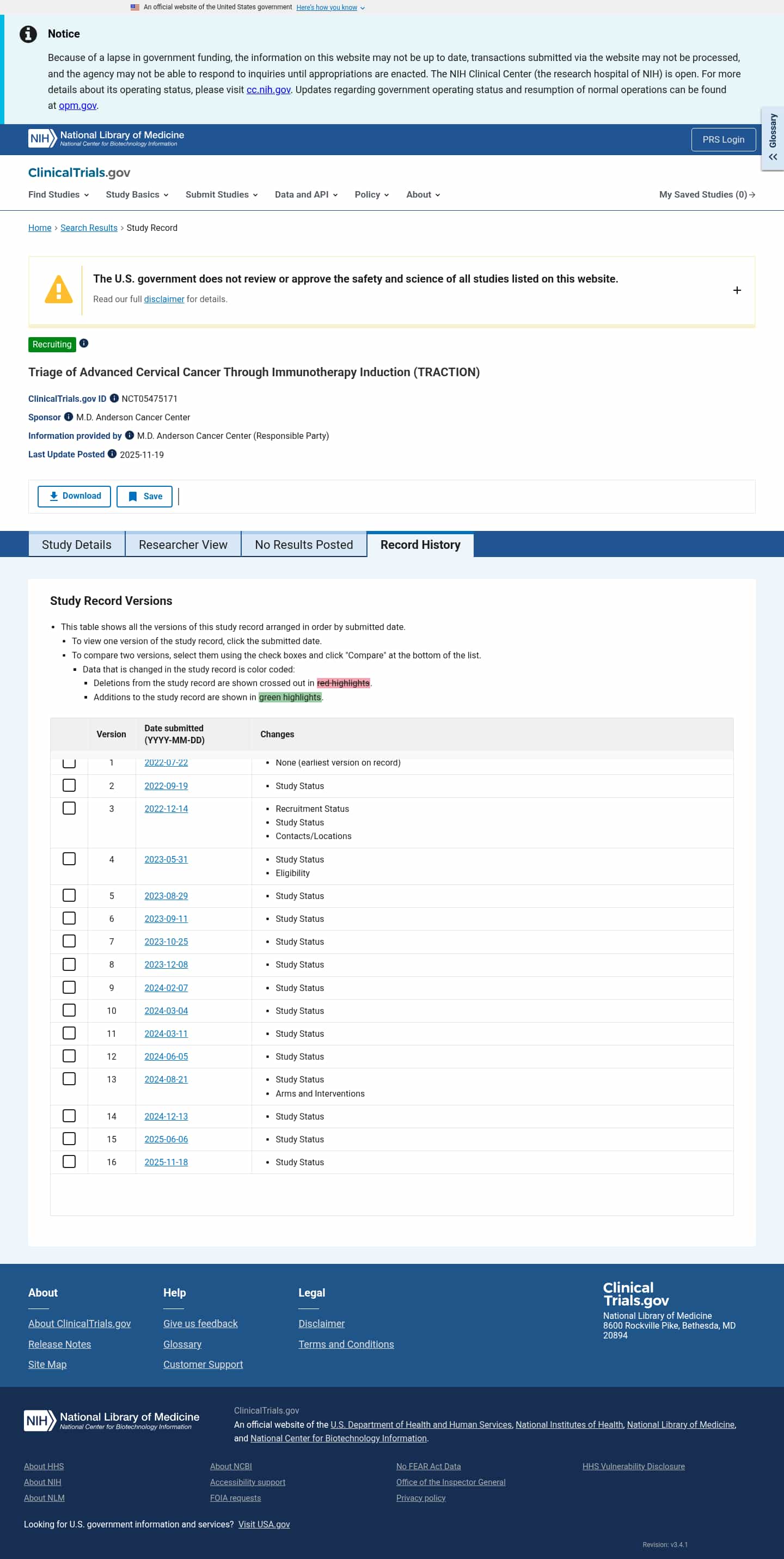Open the Find Studies menu

coord(59,194)
